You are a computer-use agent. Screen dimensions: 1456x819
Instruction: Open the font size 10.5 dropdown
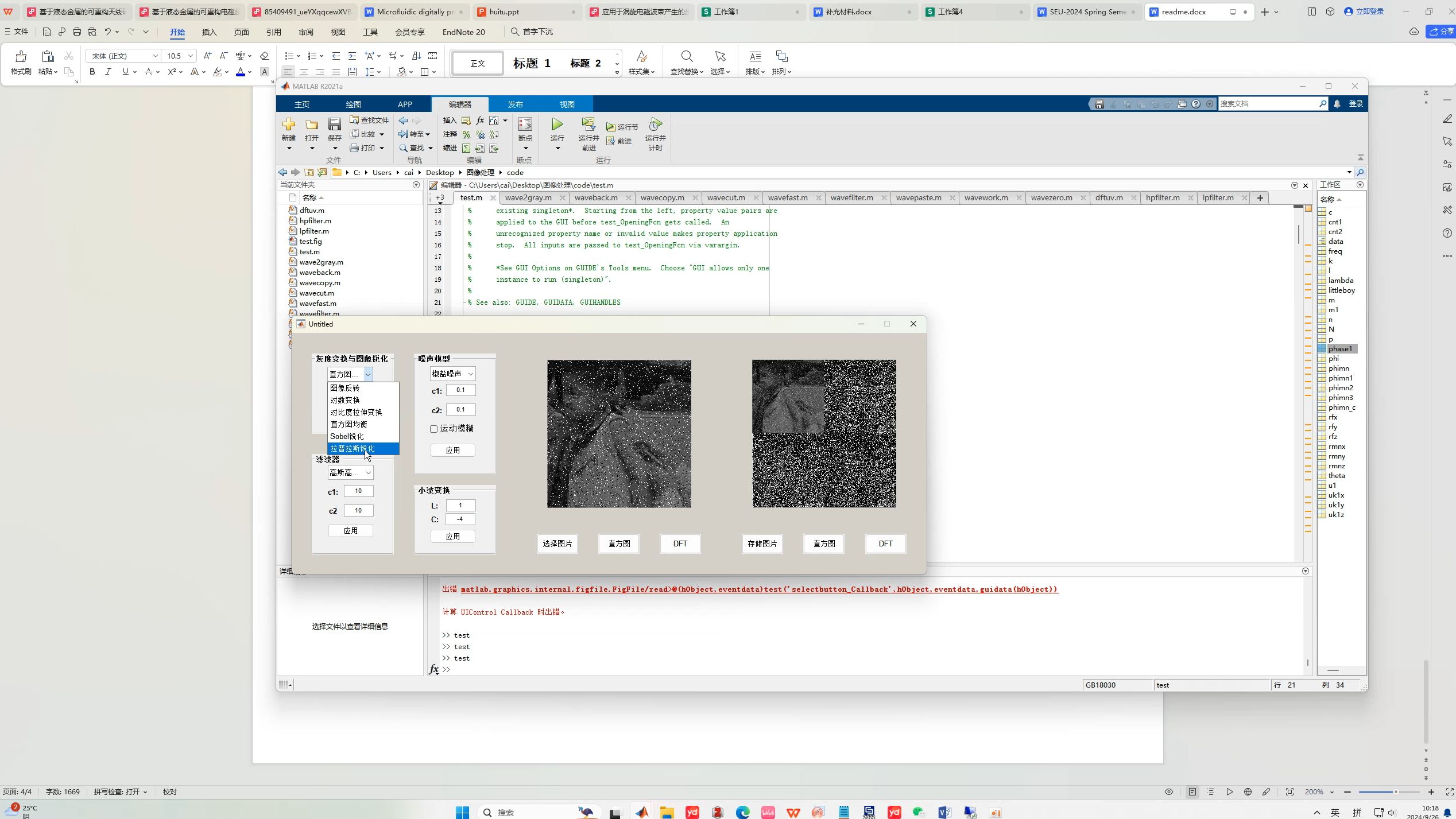(x=190, y=56)
